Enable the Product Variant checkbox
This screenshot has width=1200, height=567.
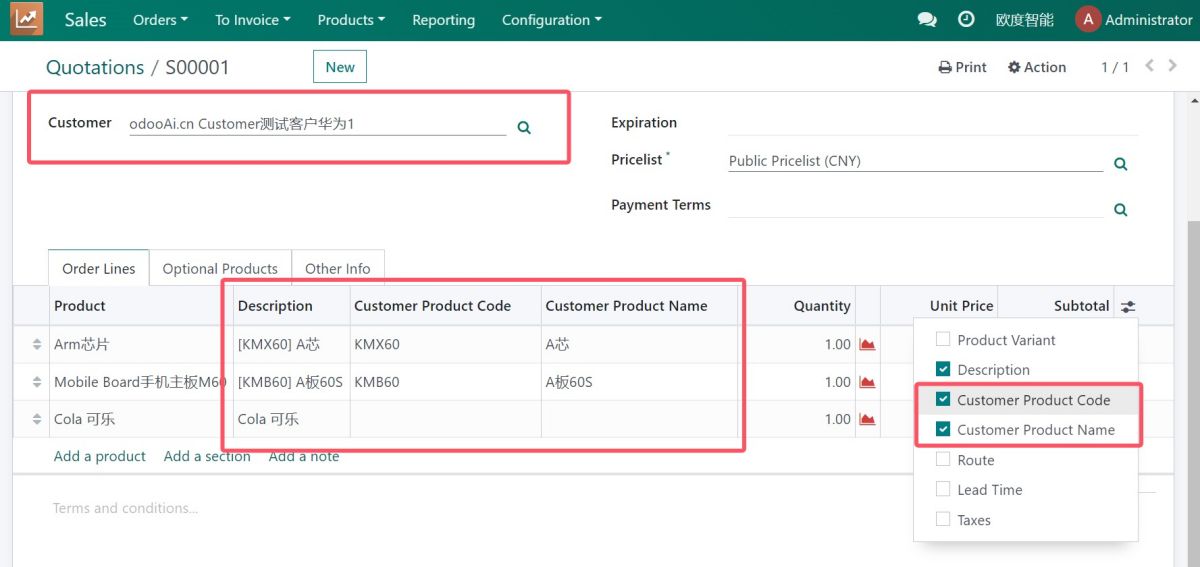point(943,340)
